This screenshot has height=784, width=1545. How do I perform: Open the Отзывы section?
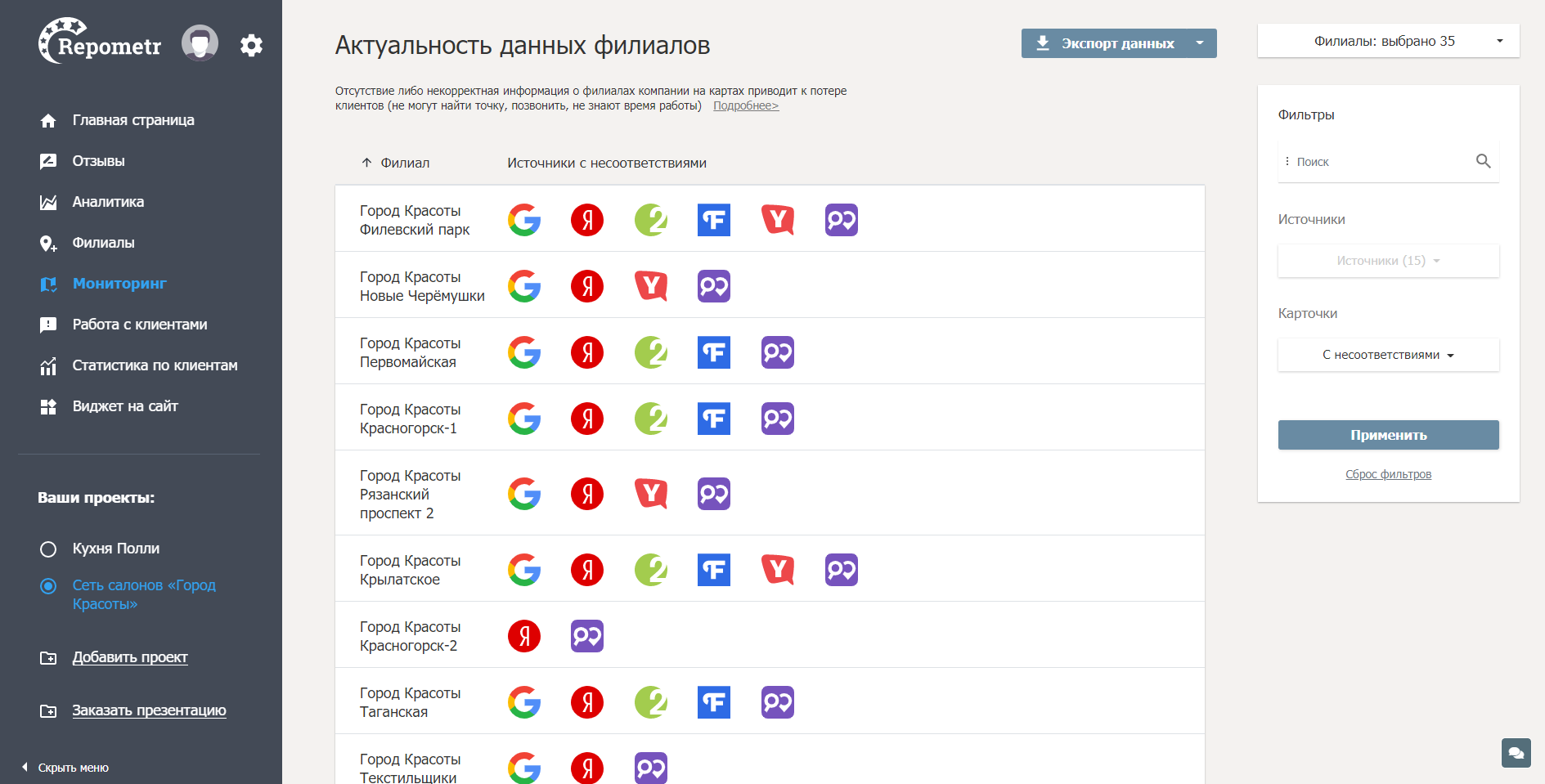click(x=98, y=161)
